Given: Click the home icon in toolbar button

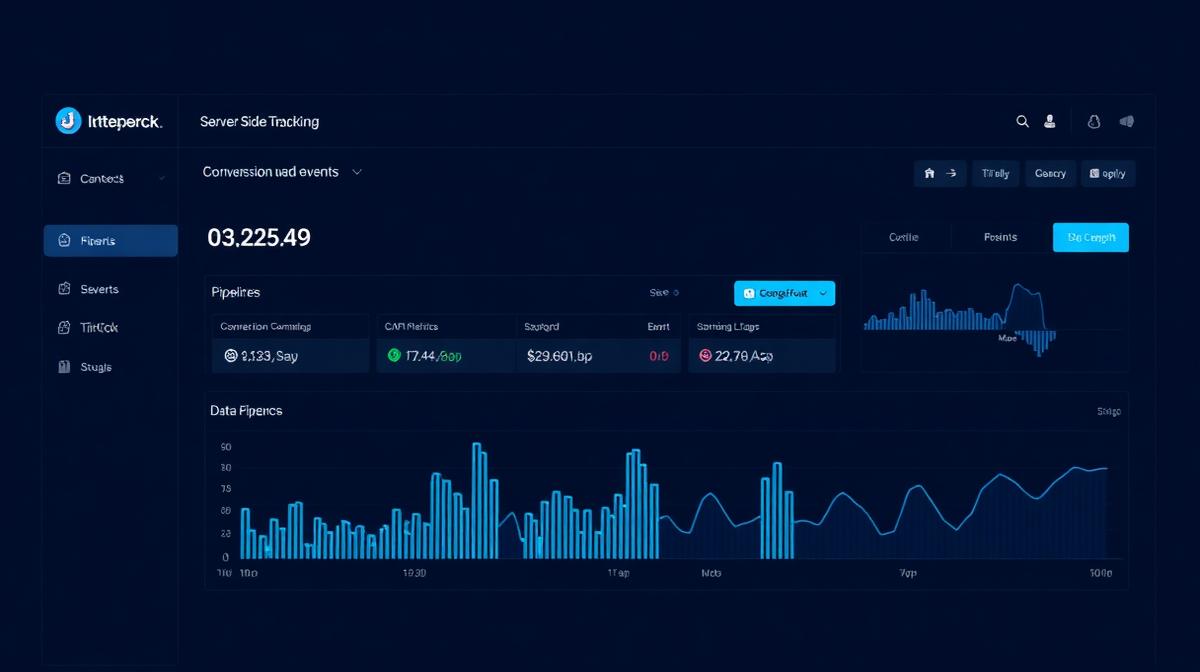Looking at the screenshot, I should 929,173.
